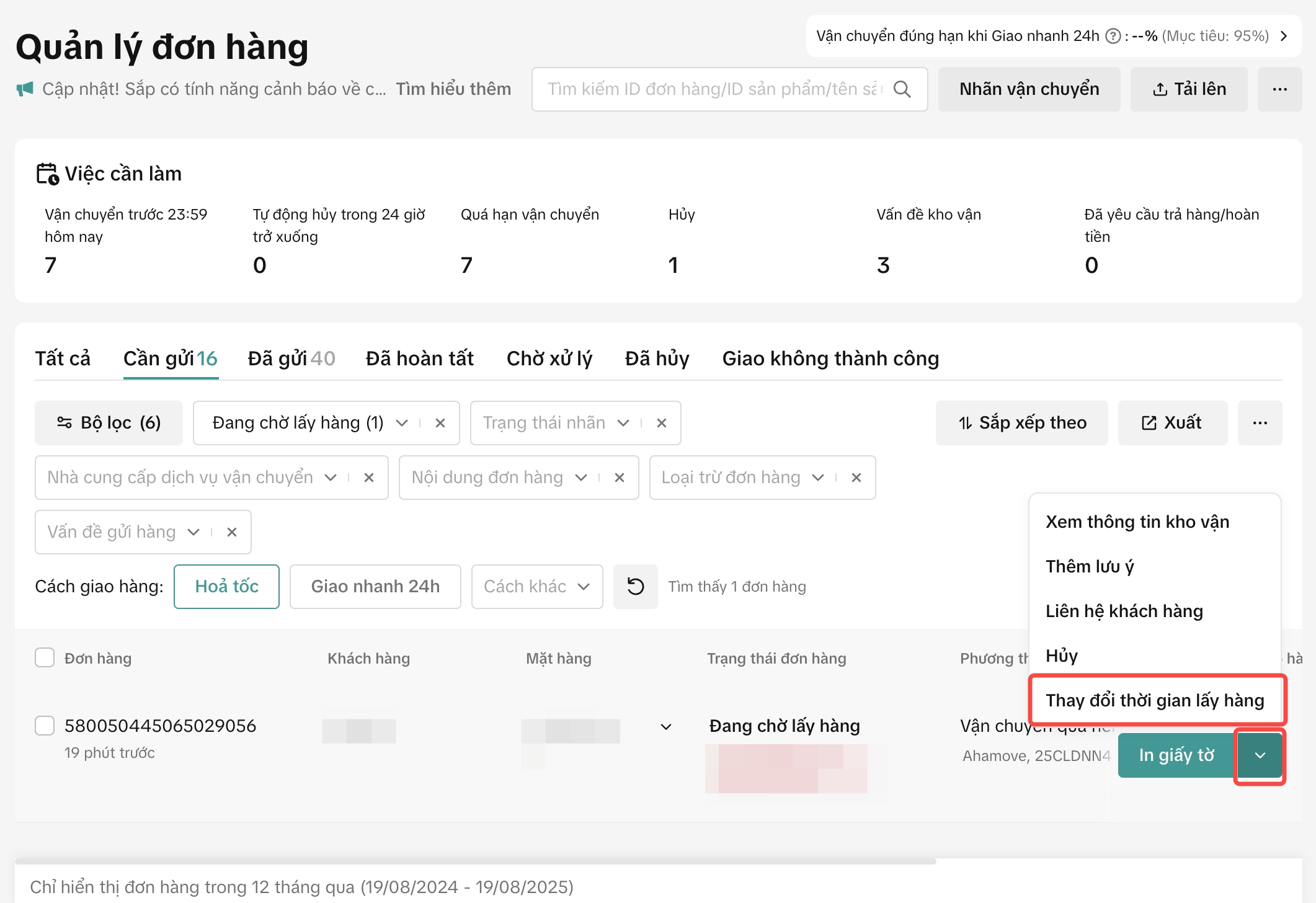Image resolution: width=1316 pixels, height=903 pixels.
Task: Toggle Hoả tốc delivery method
Action: click(226, 586)
